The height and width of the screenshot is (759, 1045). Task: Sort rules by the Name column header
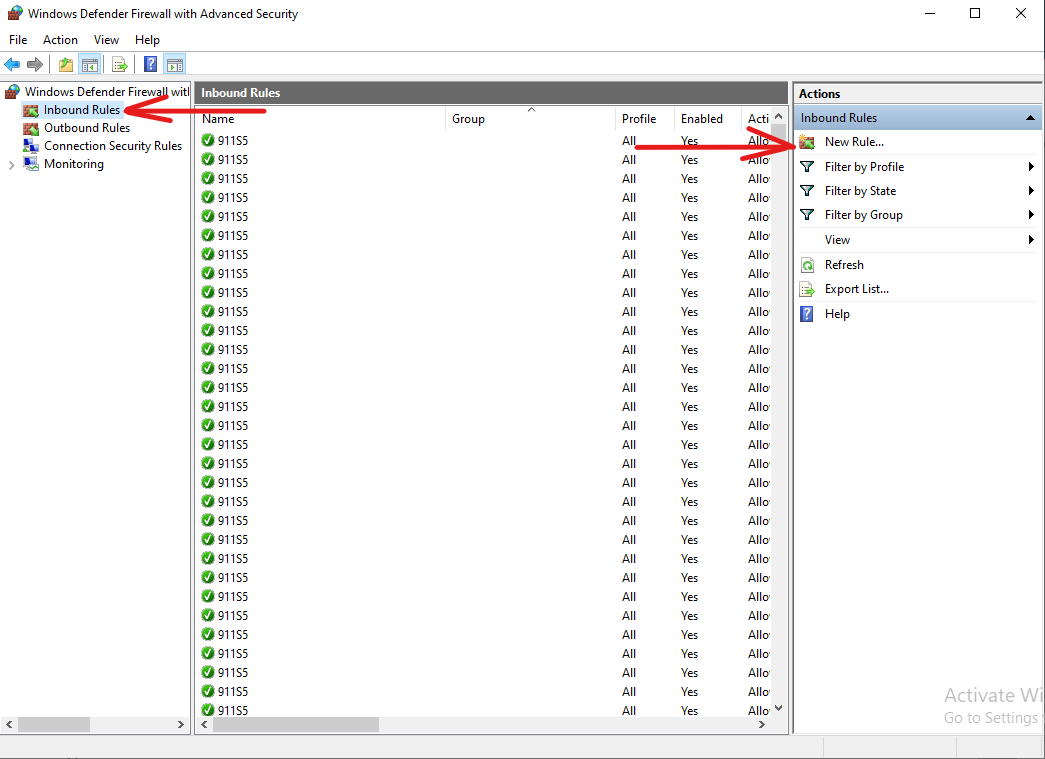tap(321, 119)
